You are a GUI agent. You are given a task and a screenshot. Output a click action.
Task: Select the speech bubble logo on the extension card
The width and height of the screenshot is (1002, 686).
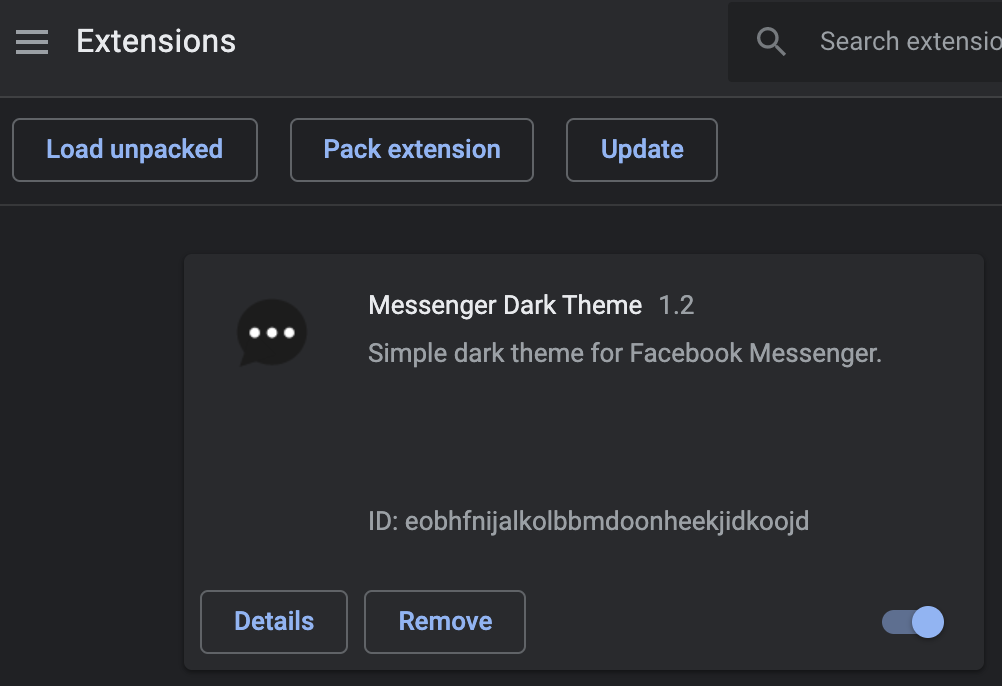tap(271, 332)
